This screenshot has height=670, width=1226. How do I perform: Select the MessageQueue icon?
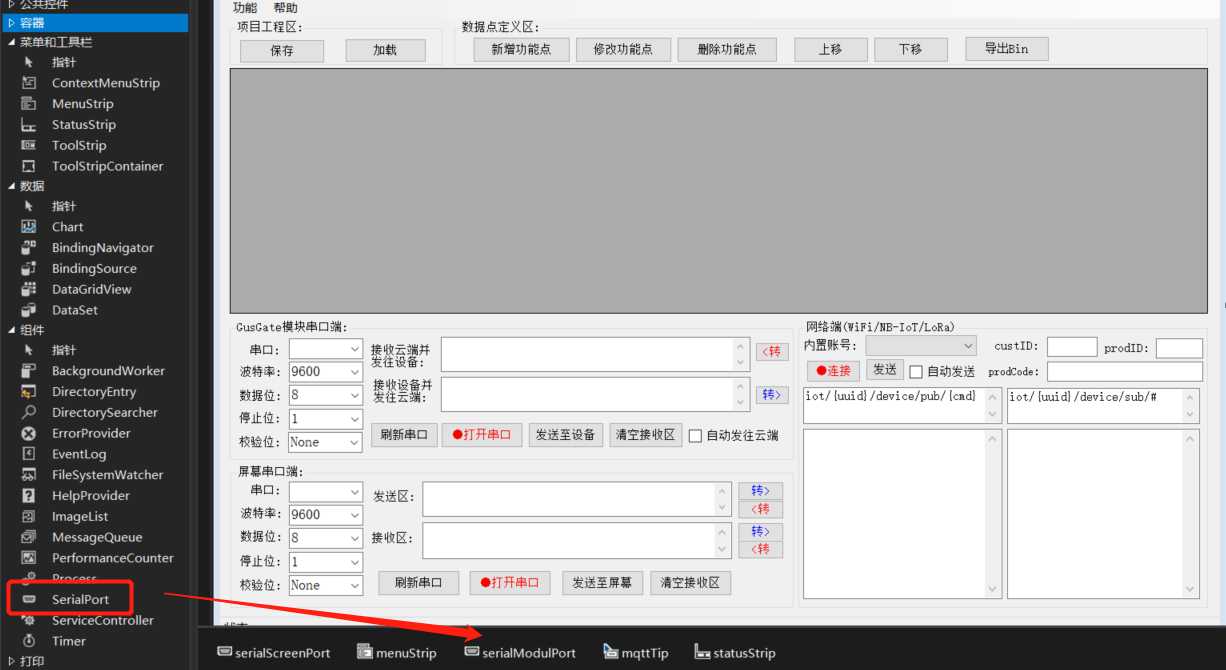[29, 537]
